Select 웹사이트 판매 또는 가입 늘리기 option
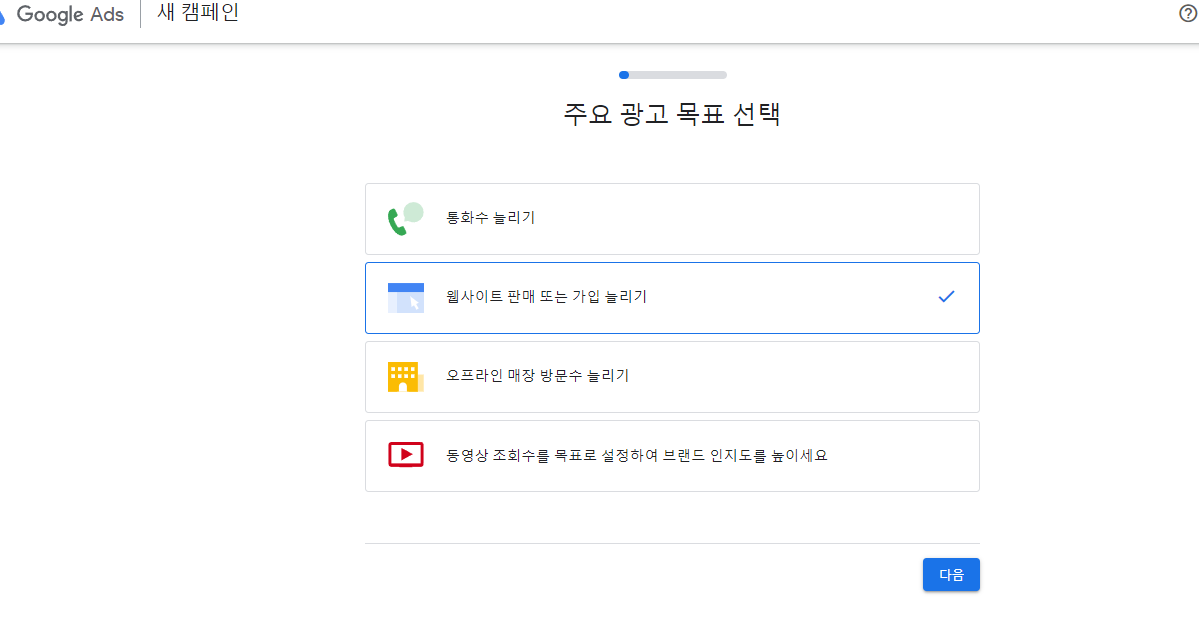Image resolution: width=1199 pixels, height=640 pixels. tap(672, 298)
